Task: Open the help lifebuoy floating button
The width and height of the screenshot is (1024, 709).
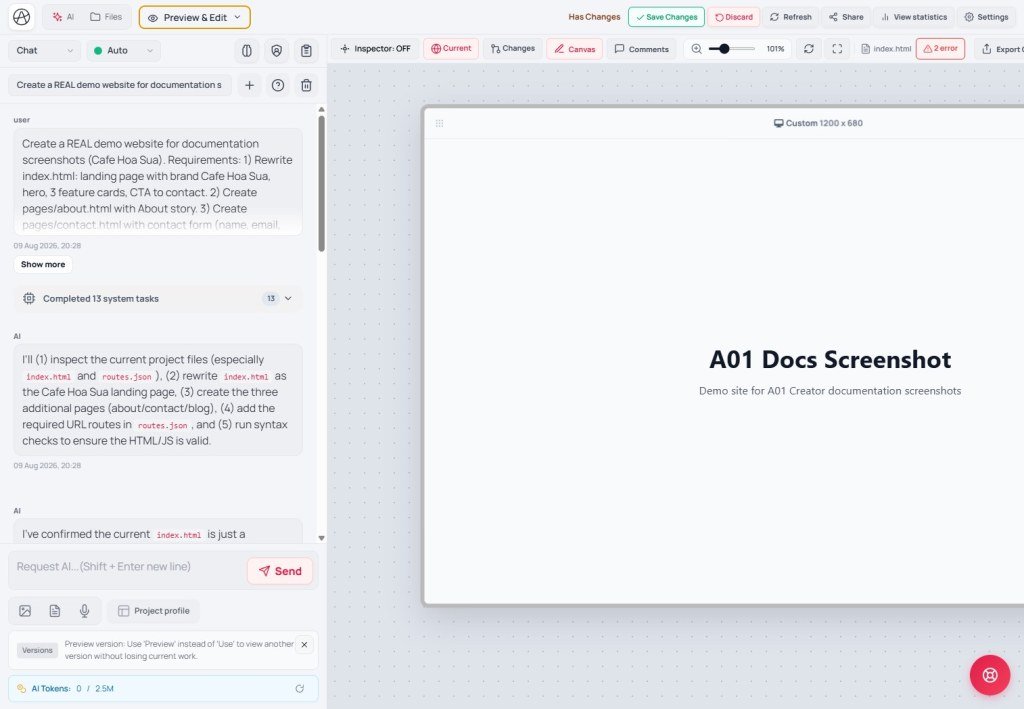Action: (x=990, y=675)
